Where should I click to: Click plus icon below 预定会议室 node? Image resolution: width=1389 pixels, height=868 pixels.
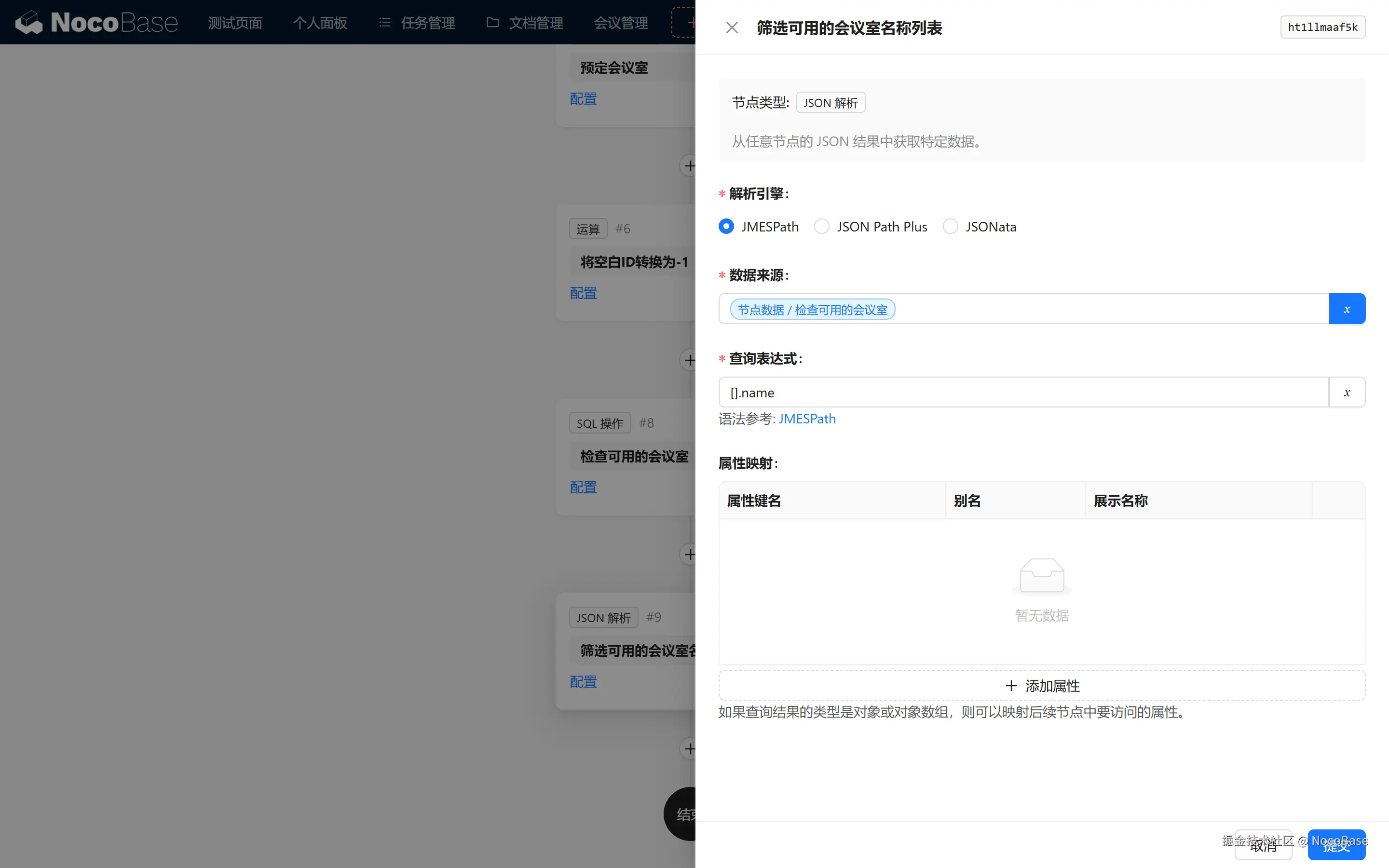pos(689,166)
